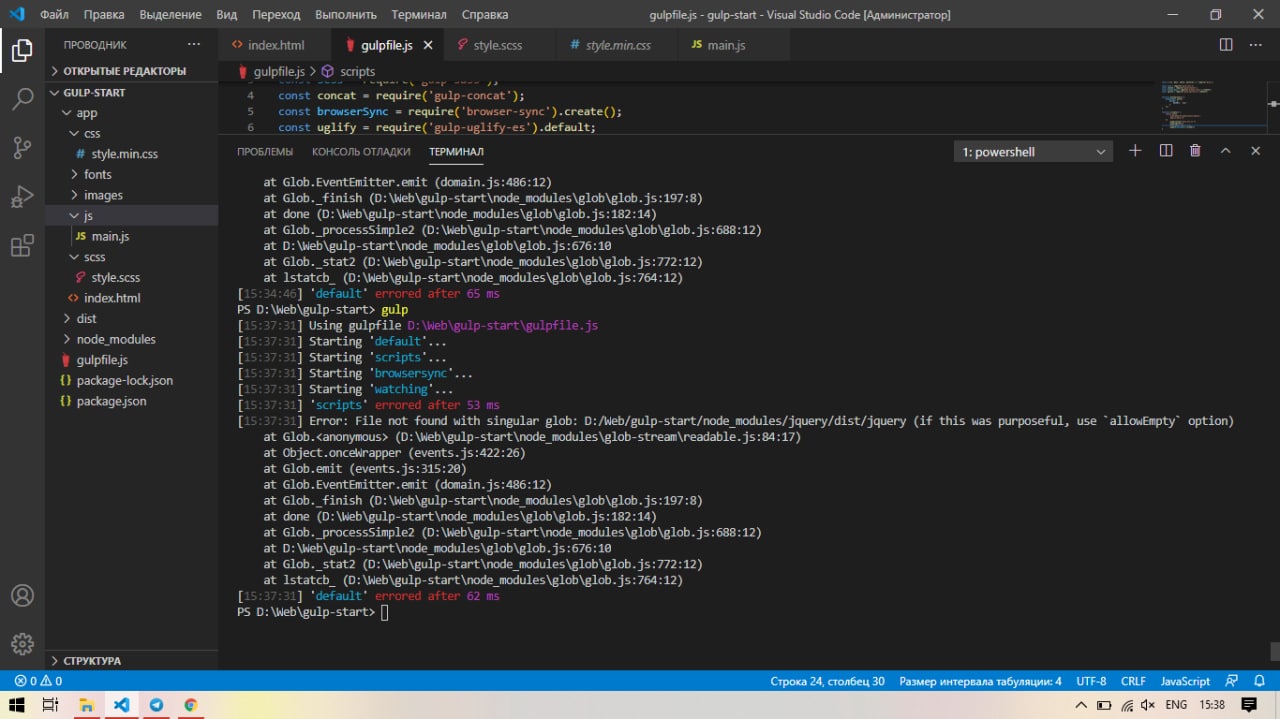Viewport: 1280px width, 719px height.
Task: Split the editor to the right
Action: 1226,45
